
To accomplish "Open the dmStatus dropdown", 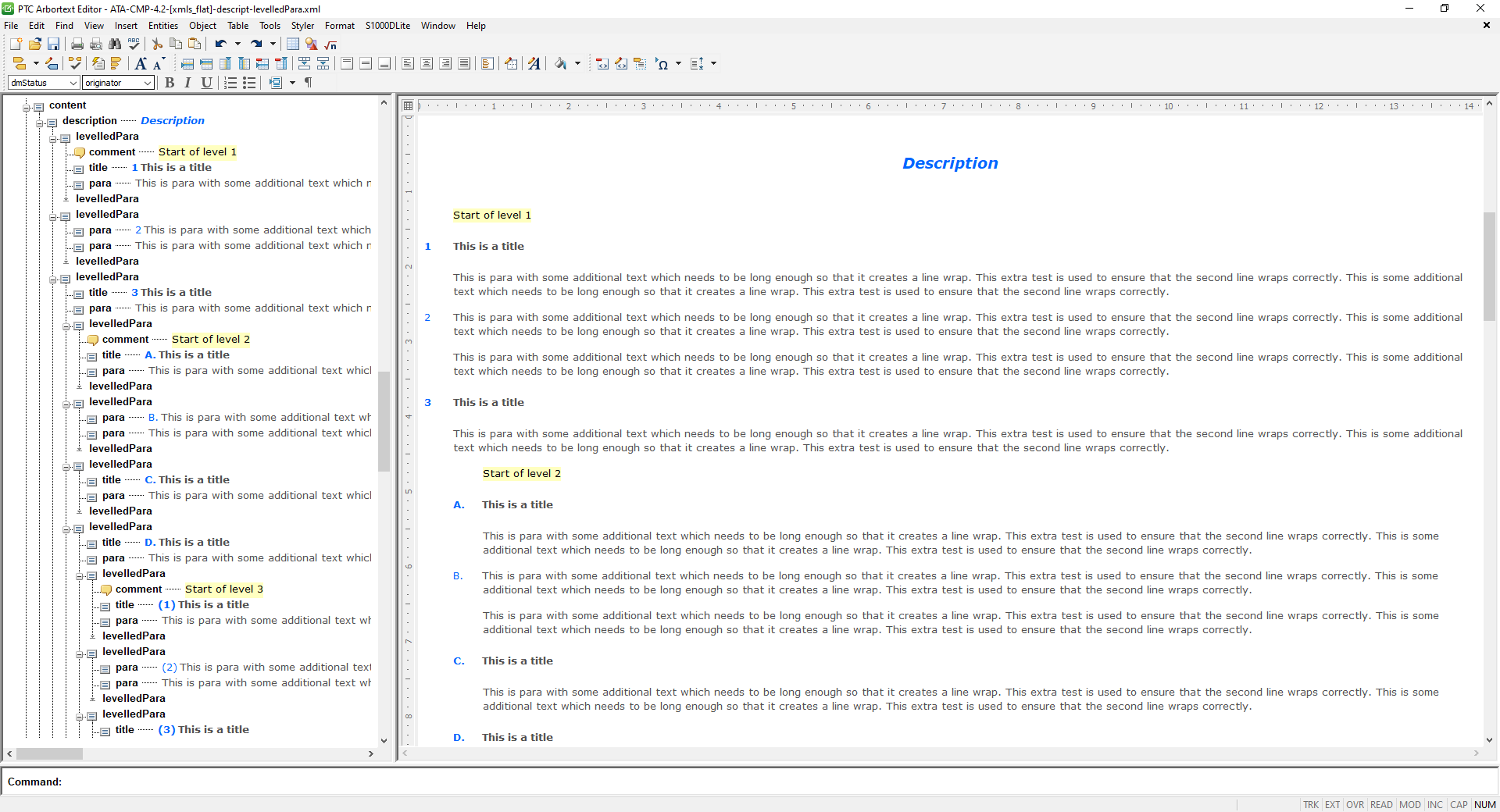I will click(x=73, y=83).
